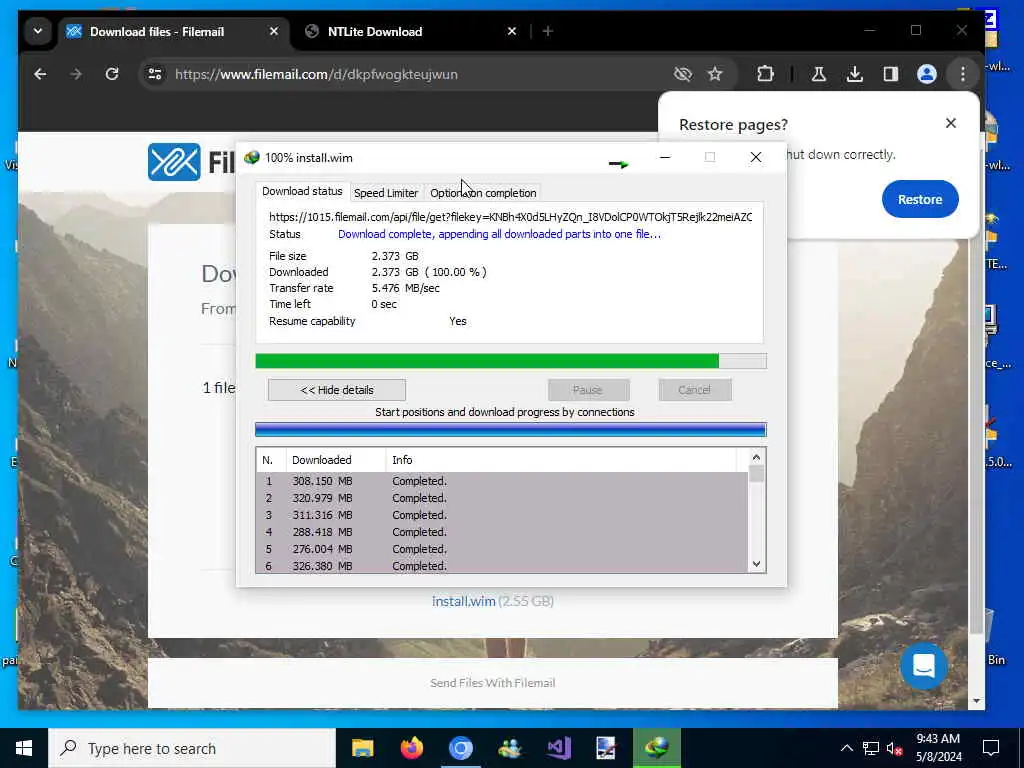Open Firefox from the taskbar
Screen dimensions: 1024x768
(x=411, y=748)
